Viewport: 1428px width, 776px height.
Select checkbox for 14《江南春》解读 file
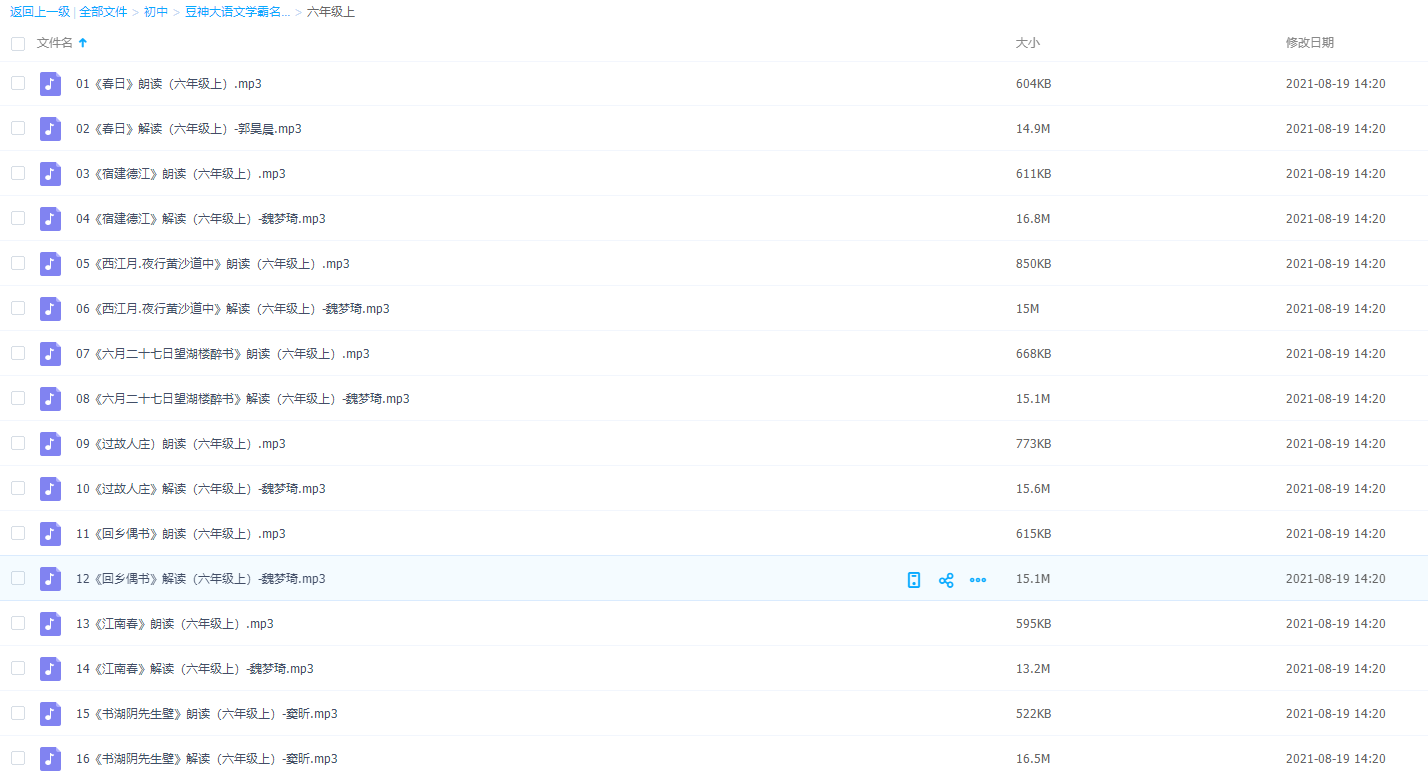18,668
